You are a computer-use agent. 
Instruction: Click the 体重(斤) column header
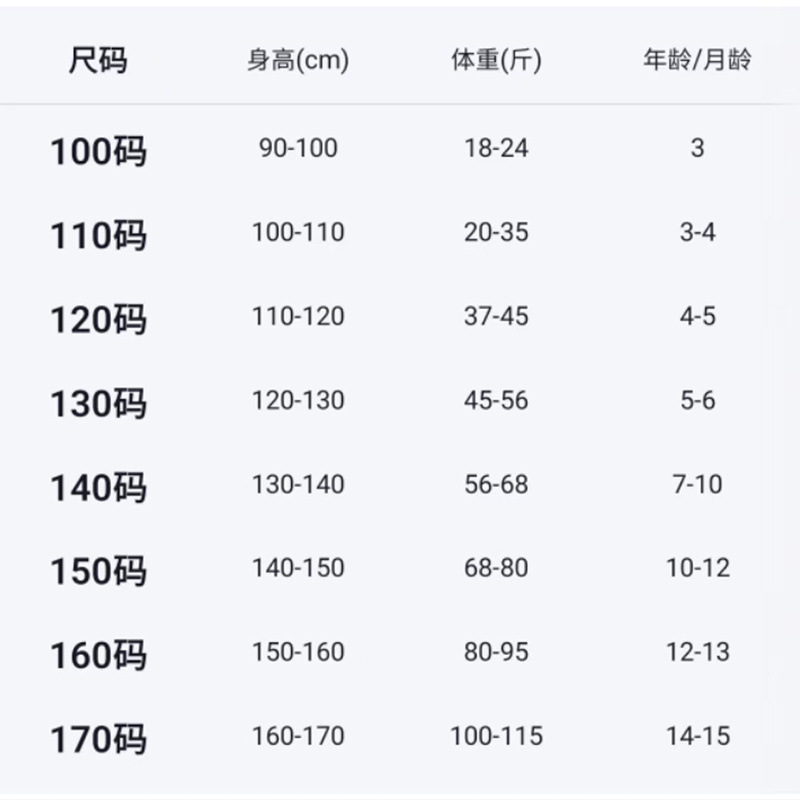[x=496, y=61]
